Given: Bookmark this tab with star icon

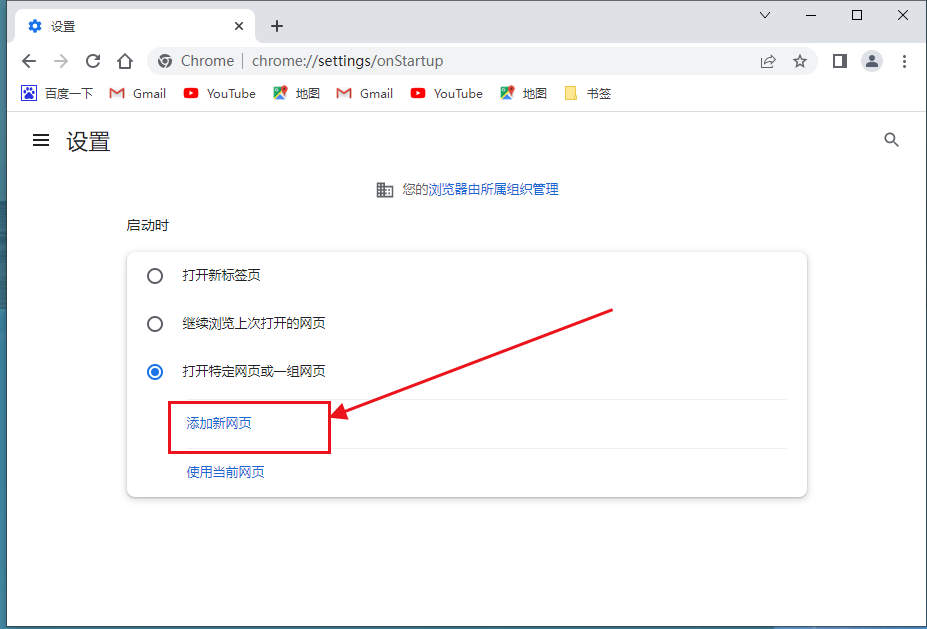Looking at the screenshot, I should point(800,61).
